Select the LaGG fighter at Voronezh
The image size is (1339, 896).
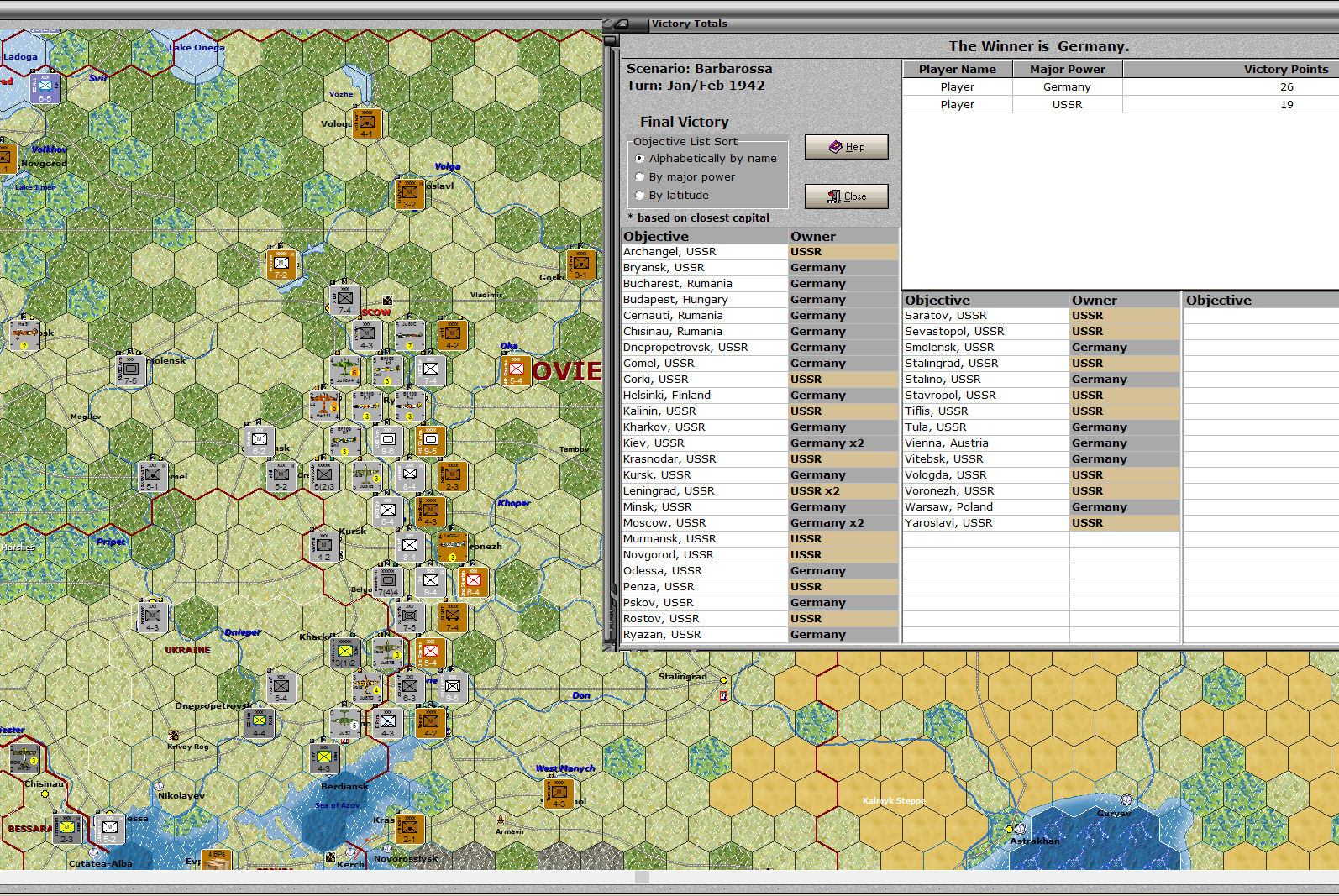tap(452, 547)
